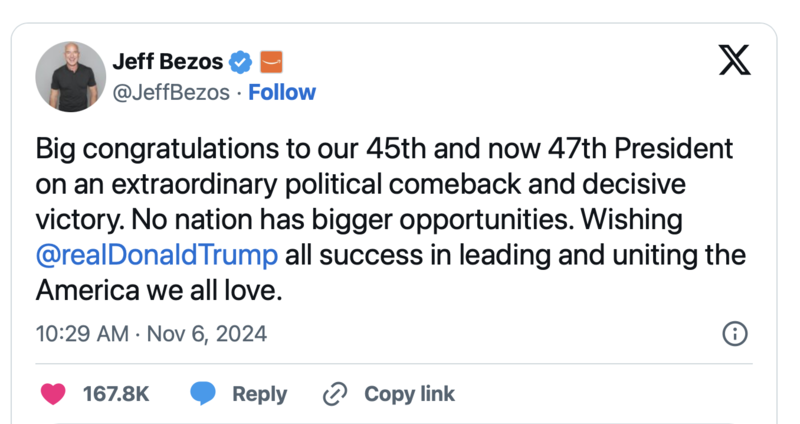Follow @JeffBezos via the Follow link

click(281, 92)
